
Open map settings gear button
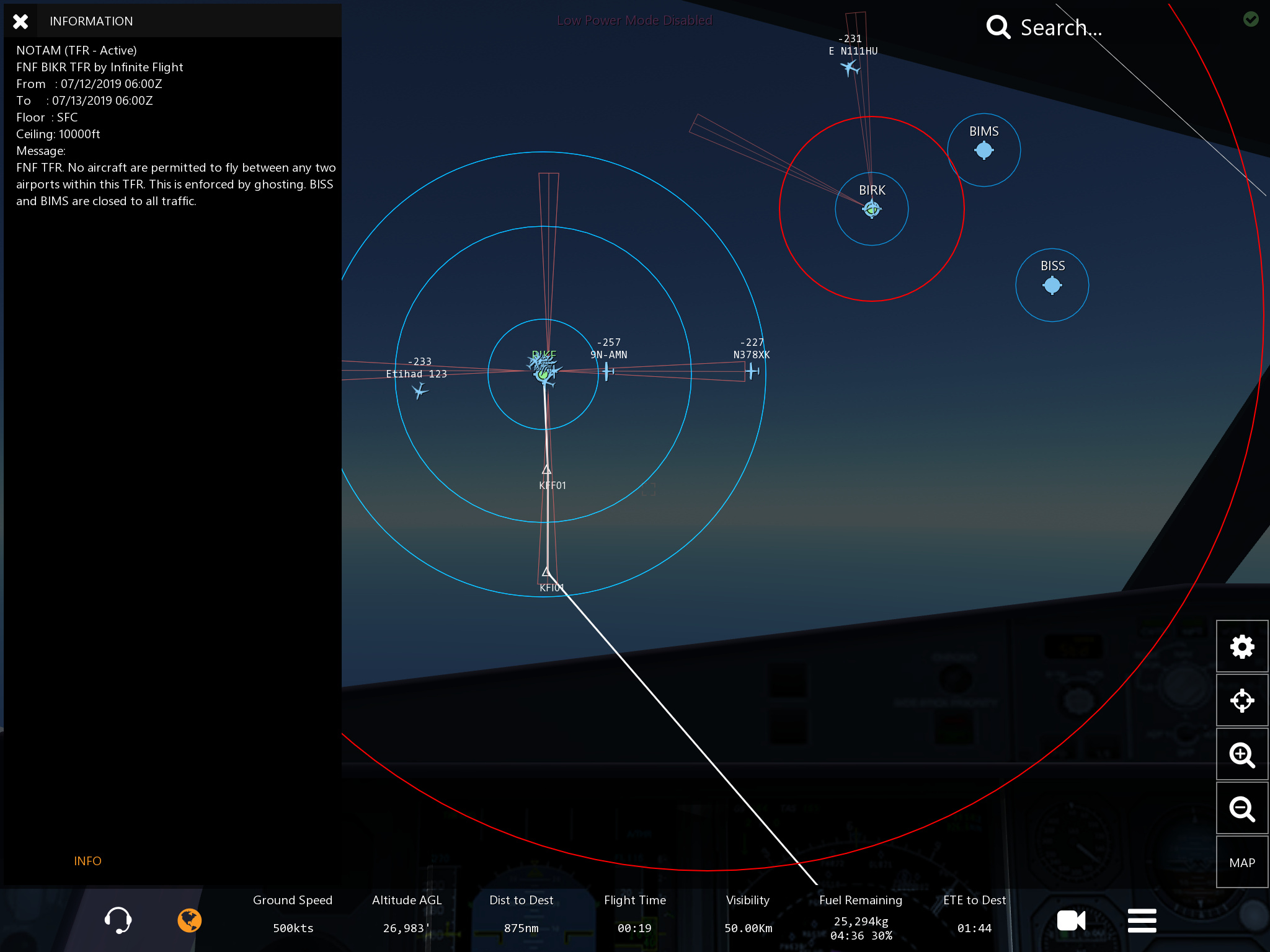point(1241,647)
